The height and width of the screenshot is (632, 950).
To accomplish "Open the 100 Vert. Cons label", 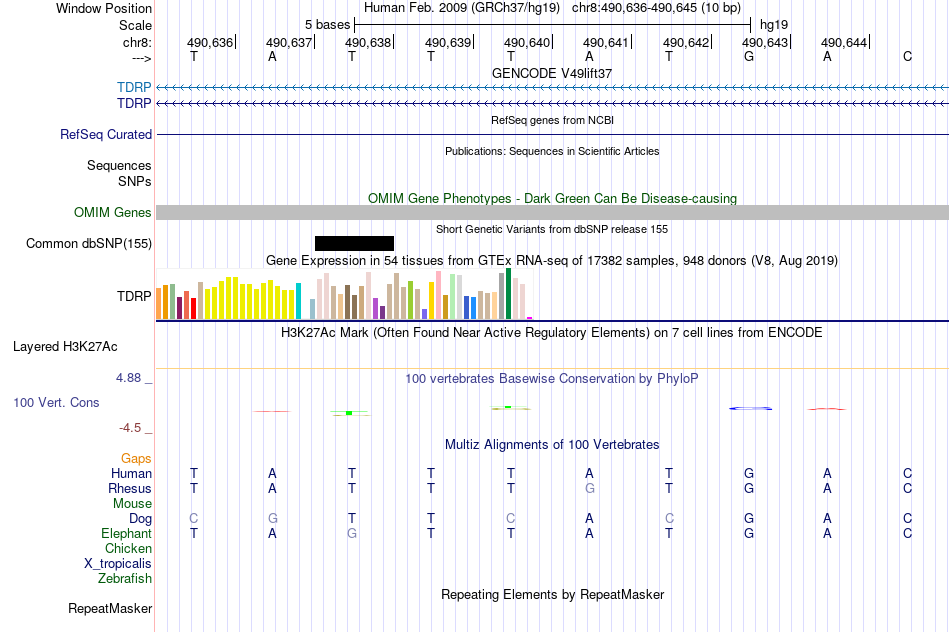I will (x=56, y=402).
